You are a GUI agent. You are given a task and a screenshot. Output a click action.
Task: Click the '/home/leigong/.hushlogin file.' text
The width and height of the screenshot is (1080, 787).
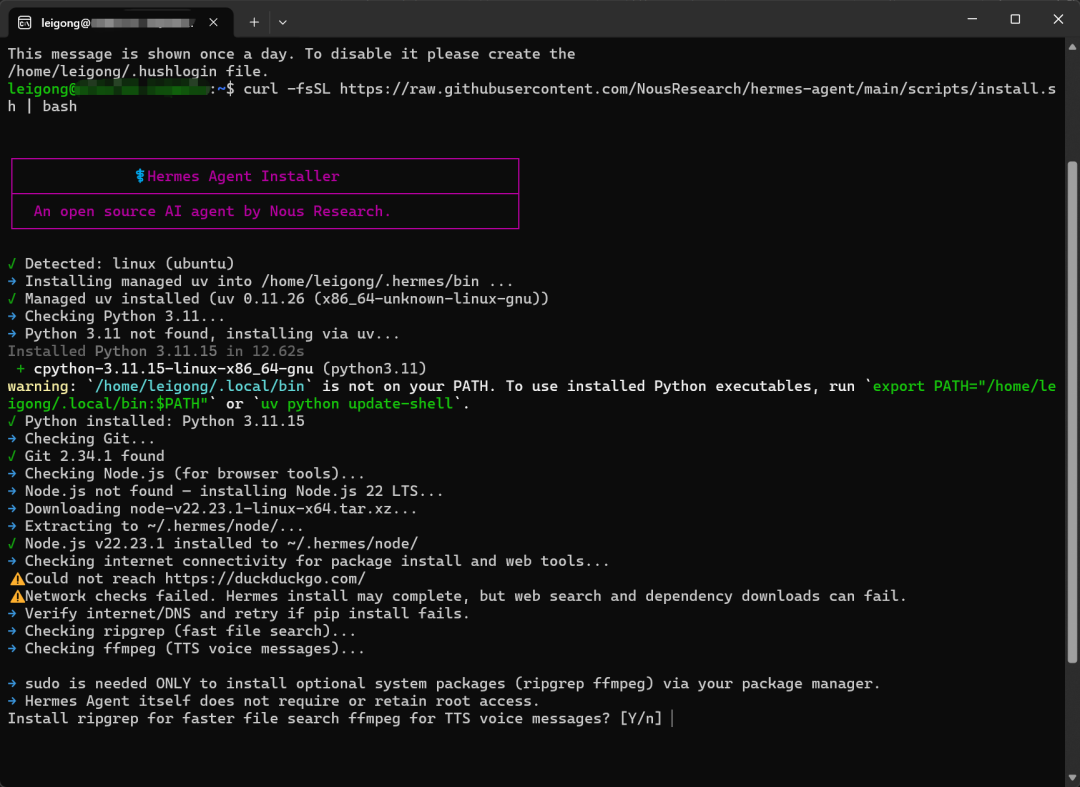[138, 72]
